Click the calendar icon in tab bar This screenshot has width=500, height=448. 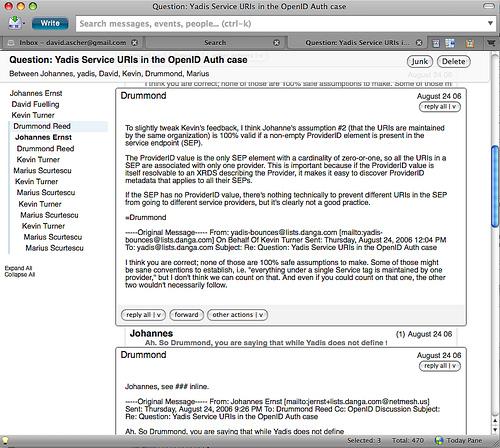436,43
